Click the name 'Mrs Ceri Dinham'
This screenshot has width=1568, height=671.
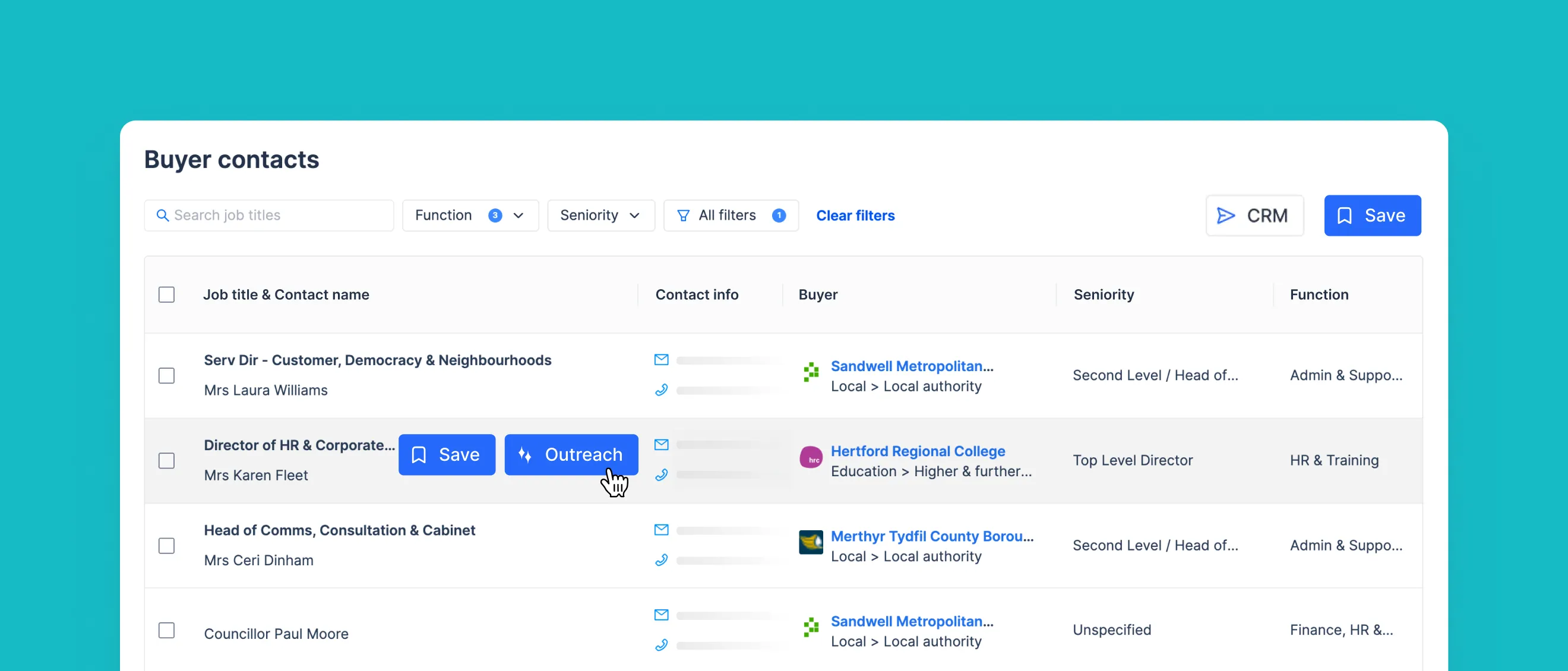259,561
